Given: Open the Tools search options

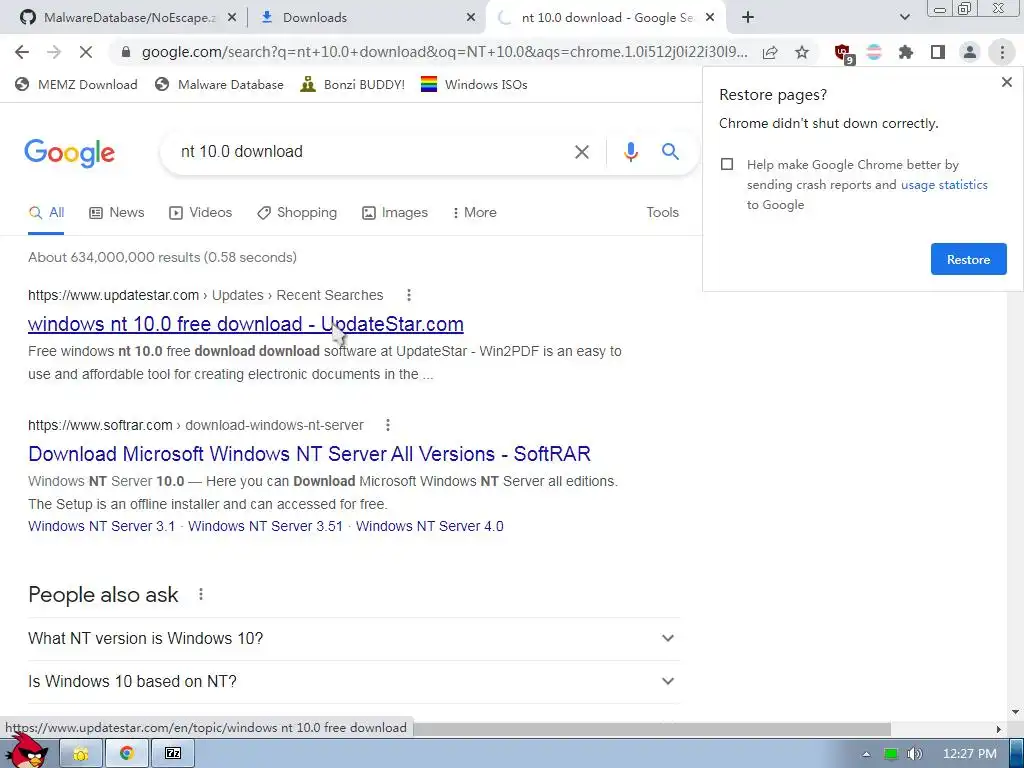Looking at the screenshot, I should click(662, 212).
